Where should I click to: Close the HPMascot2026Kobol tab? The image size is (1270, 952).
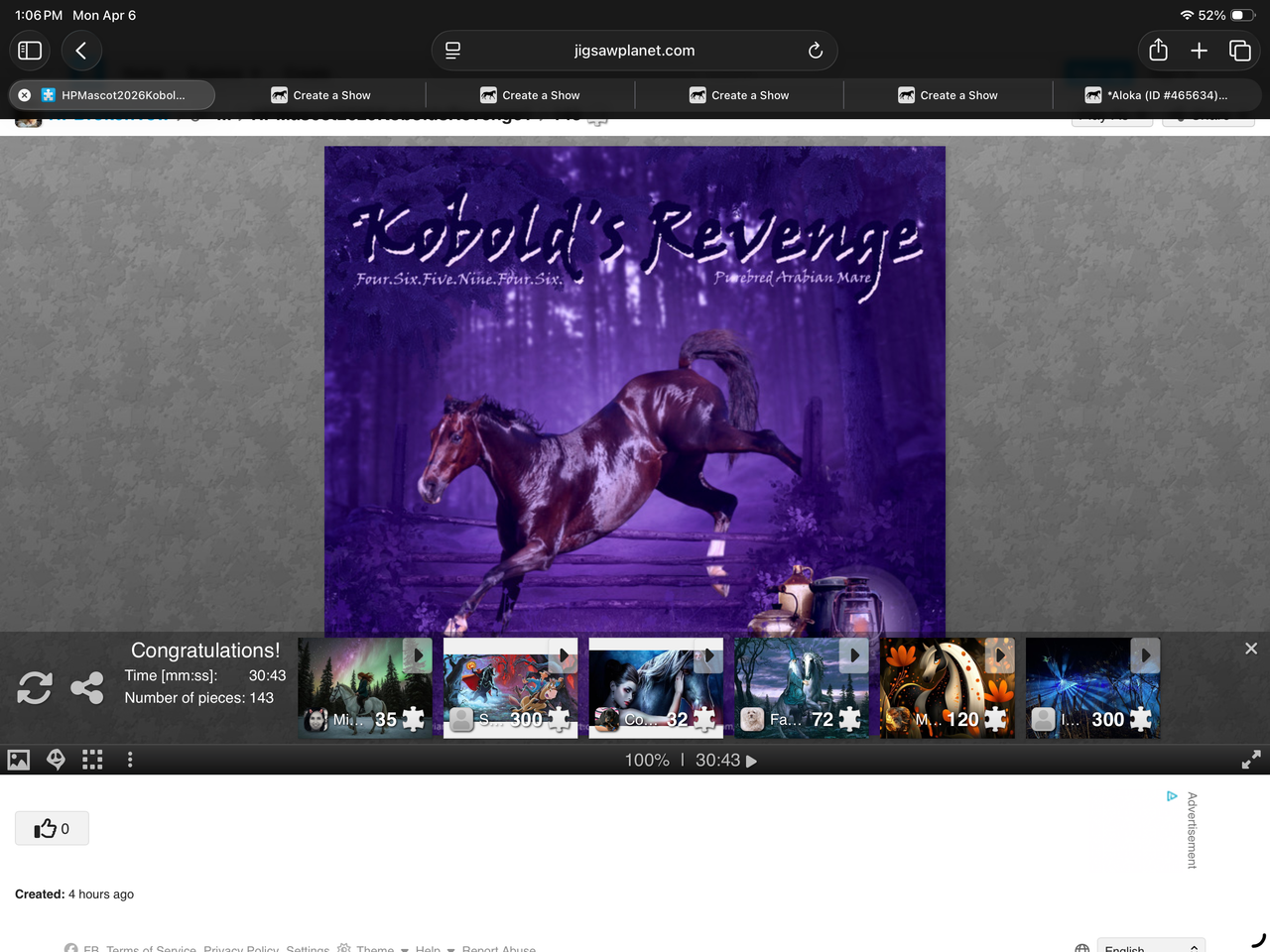point(24,95)
